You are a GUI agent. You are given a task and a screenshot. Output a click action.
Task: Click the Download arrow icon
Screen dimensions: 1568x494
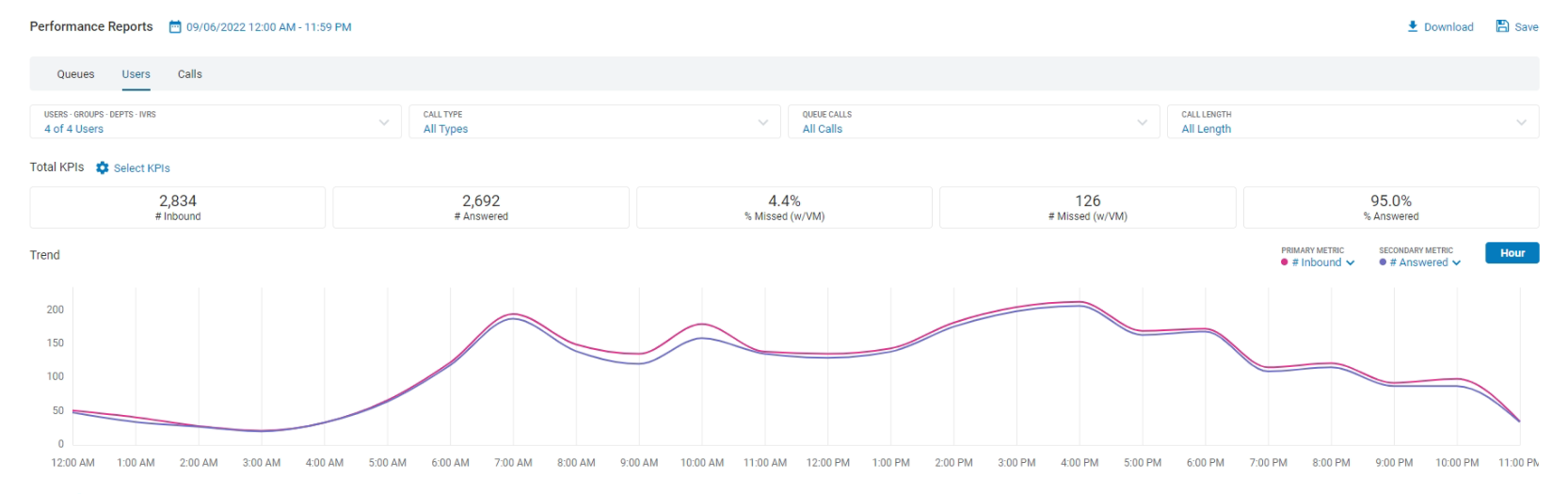pyautogui.click(x=1413, y=26)
